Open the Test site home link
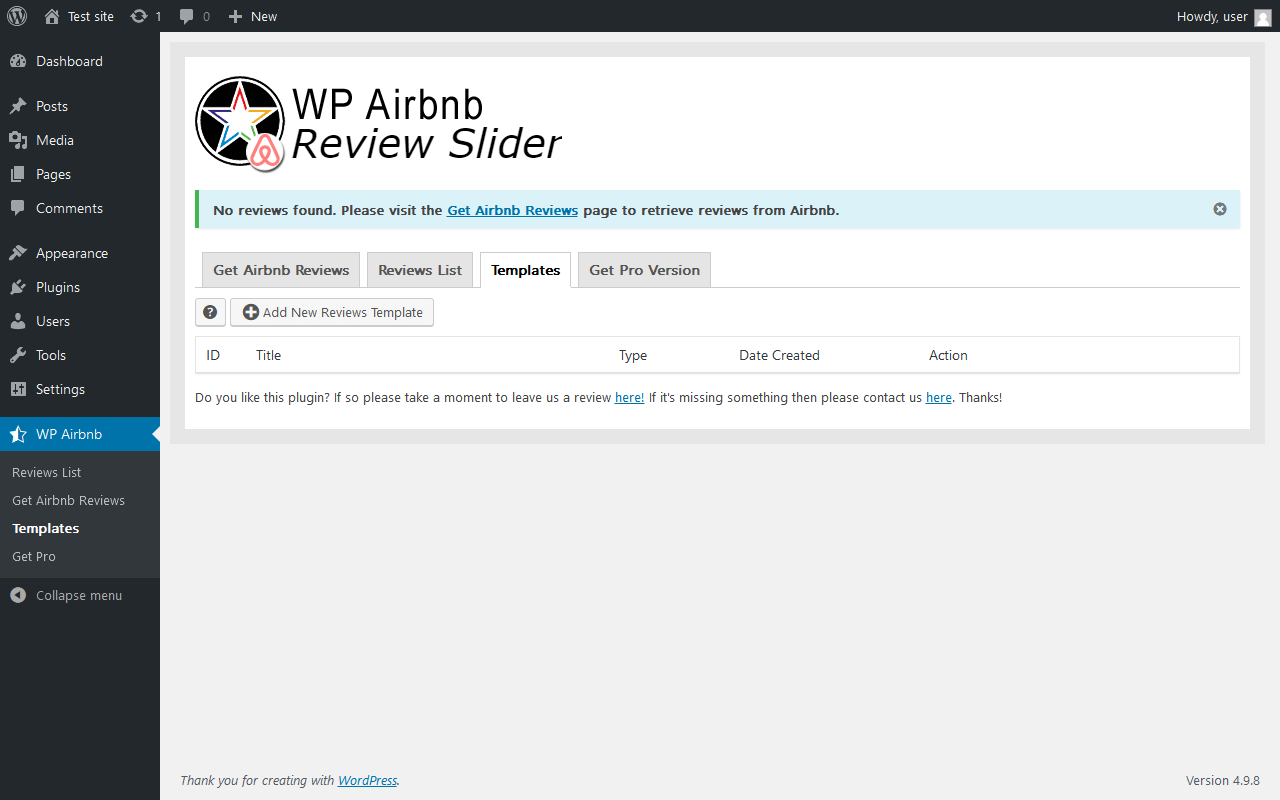The image size is (1280, 800). 79,16
